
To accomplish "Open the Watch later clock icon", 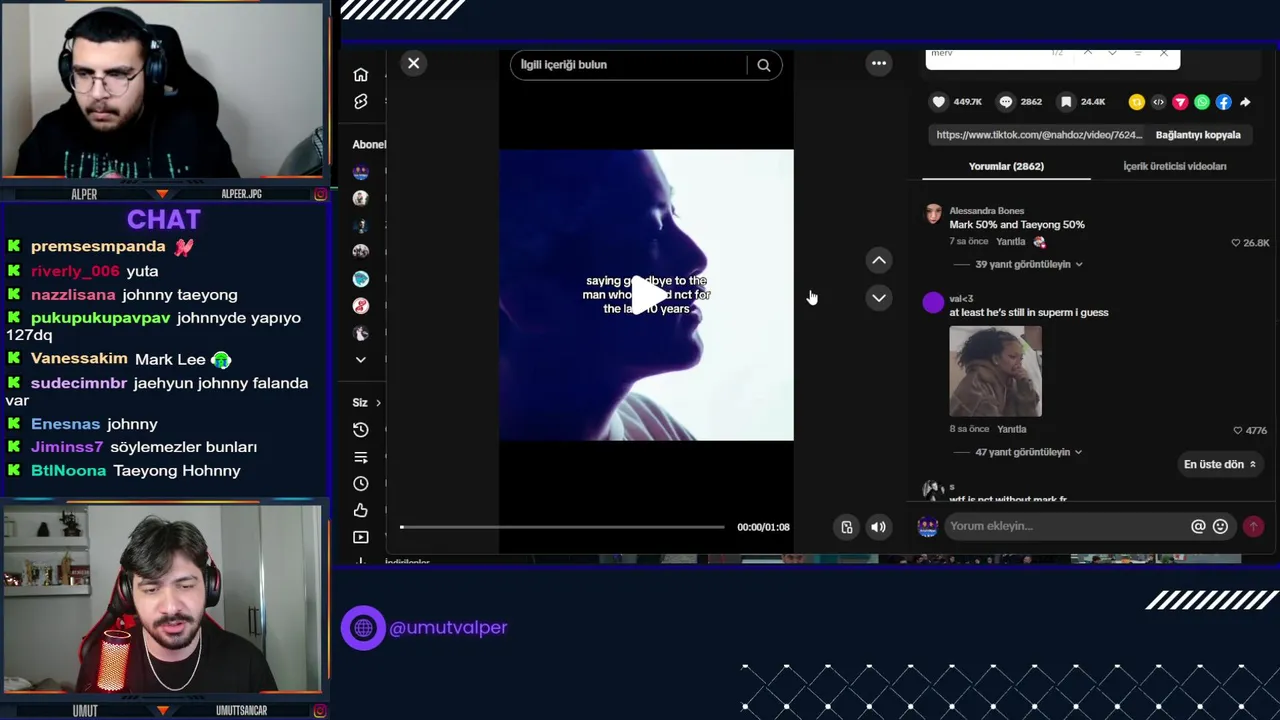I will point(361,484).
